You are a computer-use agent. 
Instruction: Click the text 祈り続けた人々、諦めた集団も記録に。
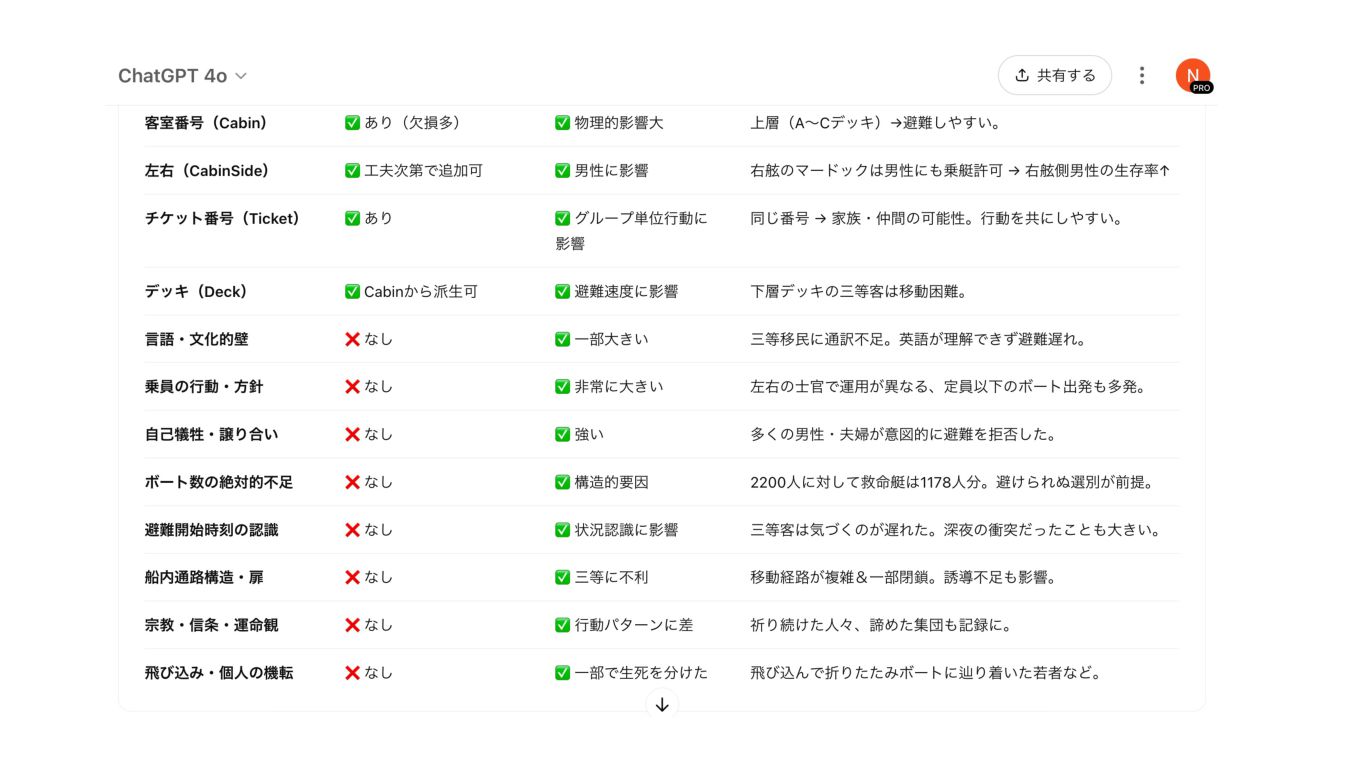pyautogui.click(x=882, y=625)
